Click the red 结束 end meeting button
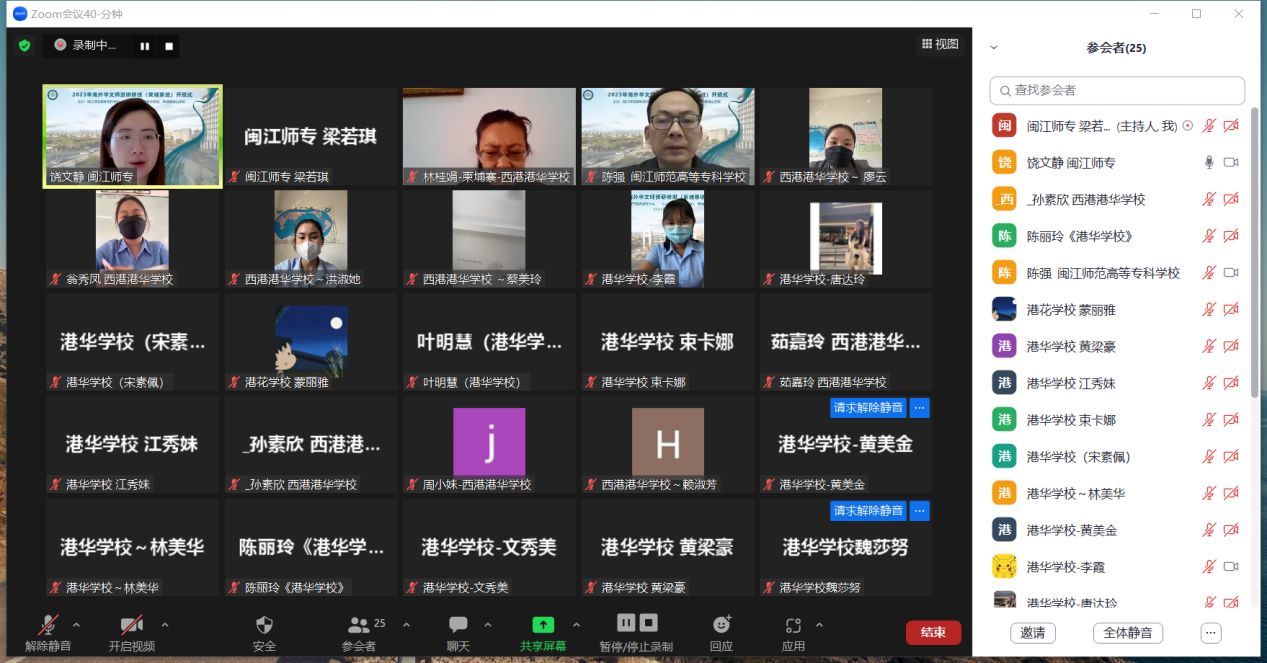The height and width of the screenshot is (663, 1267). point(933,632)
